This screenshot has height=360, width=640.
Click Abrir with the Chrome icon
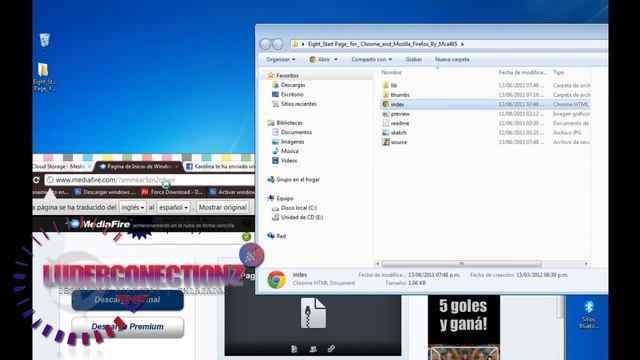320,60
